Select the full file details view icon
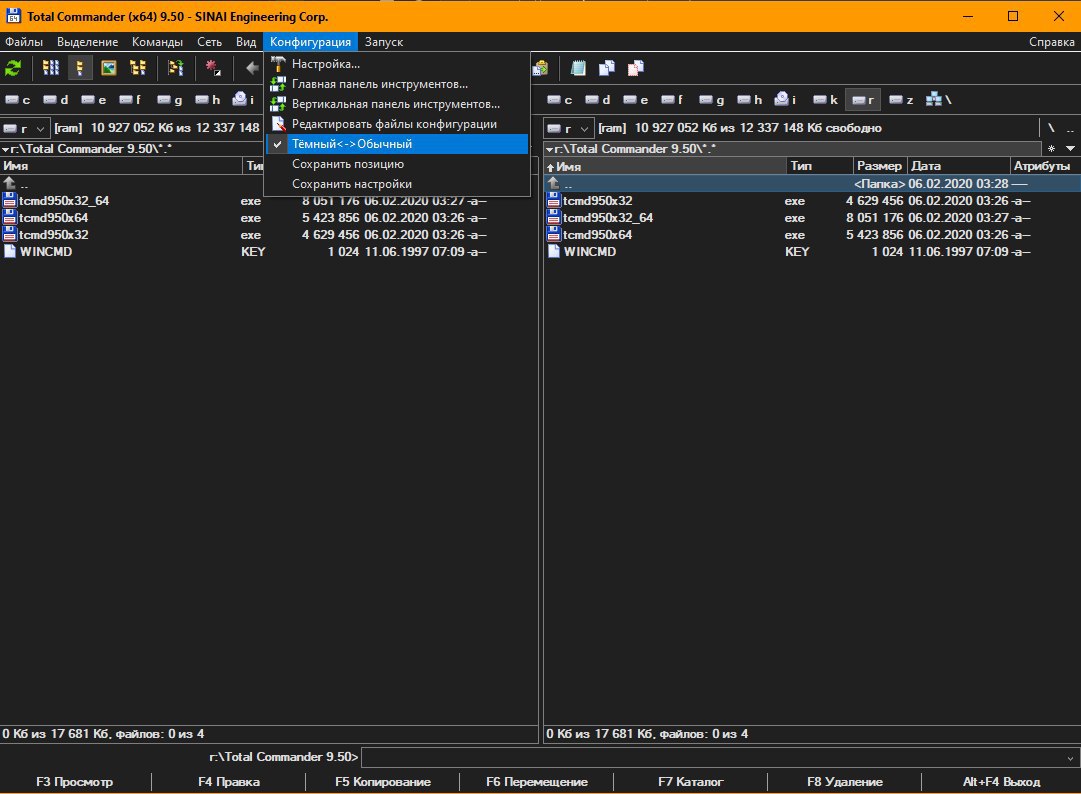This screenshot has width=1081, height=794. [x=80, y=68]
